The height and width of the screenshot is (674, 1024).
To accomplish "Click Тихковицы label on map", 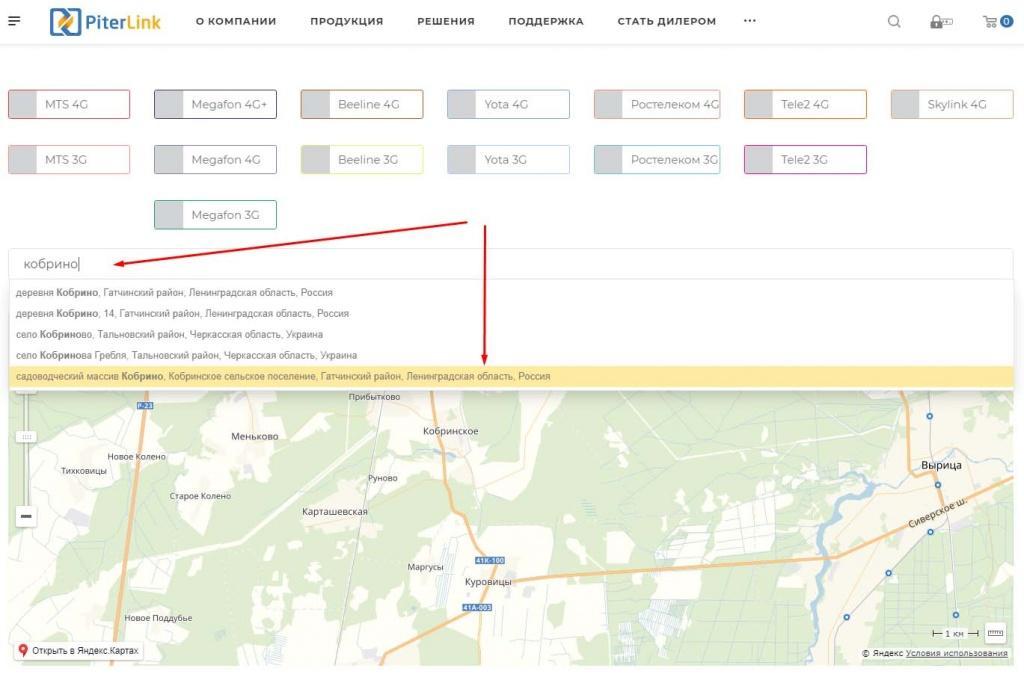I will click(x=84, y=471).
